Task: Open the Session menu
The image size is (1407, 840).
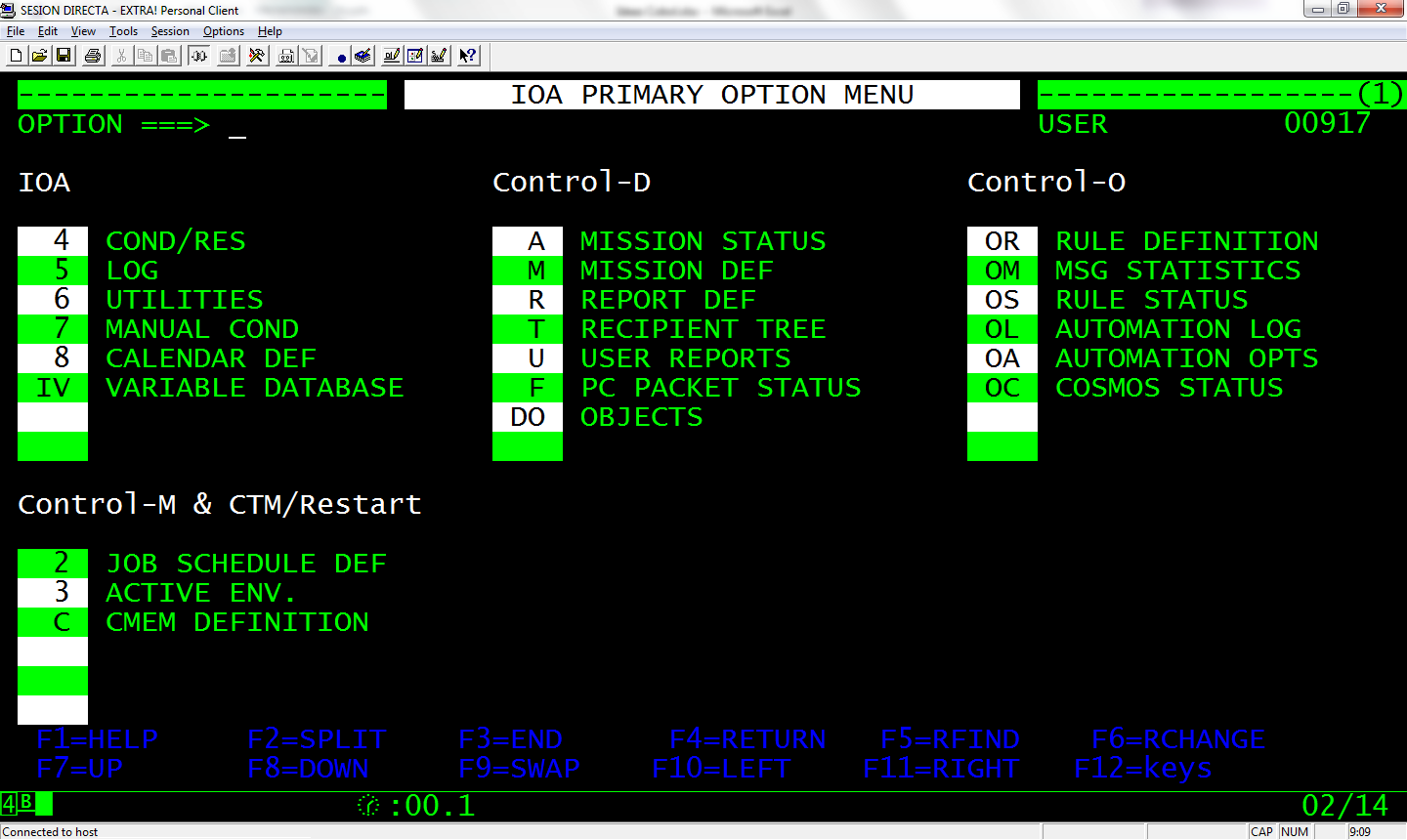Action: (169, 30)
